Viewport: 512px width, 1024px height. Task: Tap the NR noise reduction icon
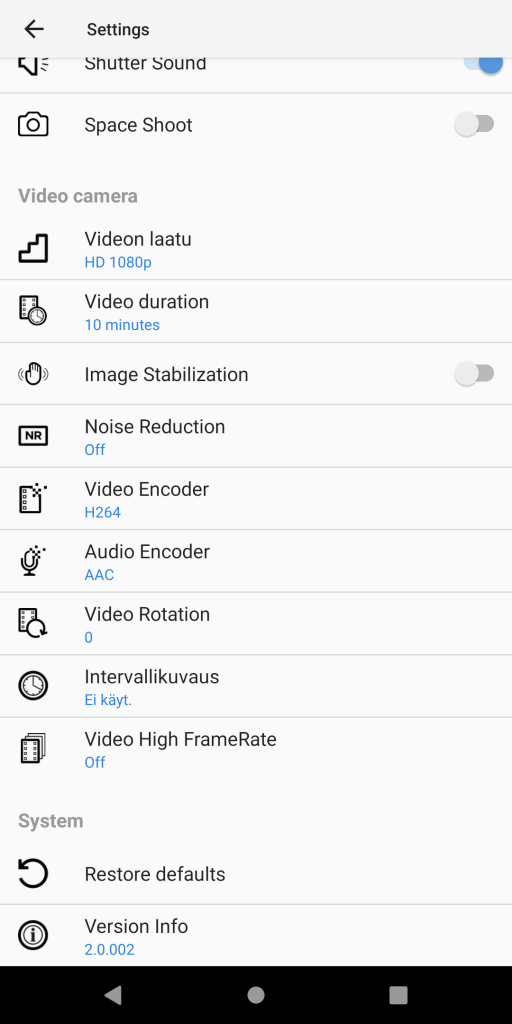[33, 436]
